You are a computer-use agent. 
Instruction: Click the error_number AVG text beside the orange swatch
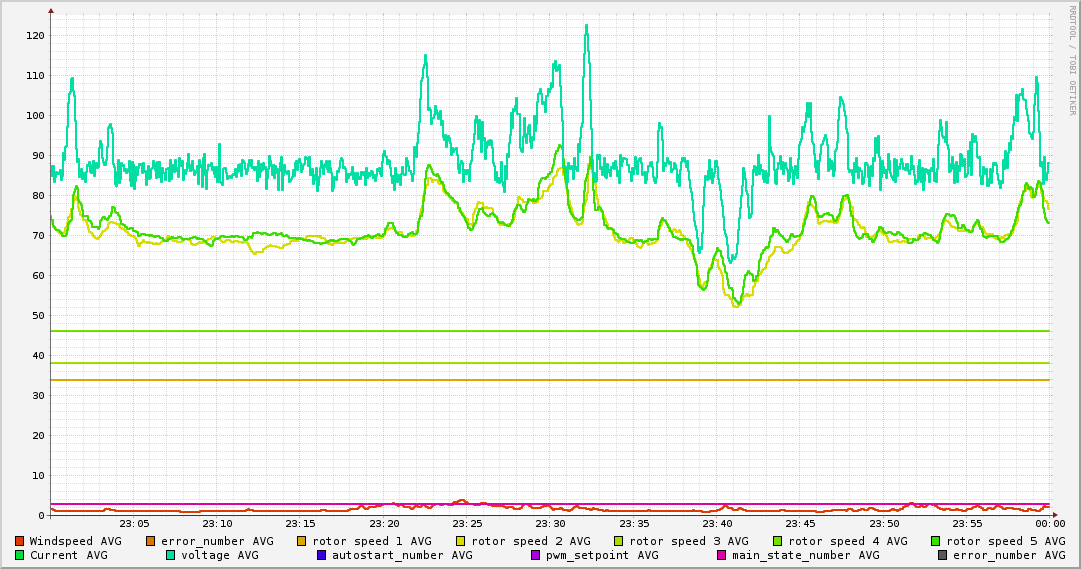(x=217, y=541)
